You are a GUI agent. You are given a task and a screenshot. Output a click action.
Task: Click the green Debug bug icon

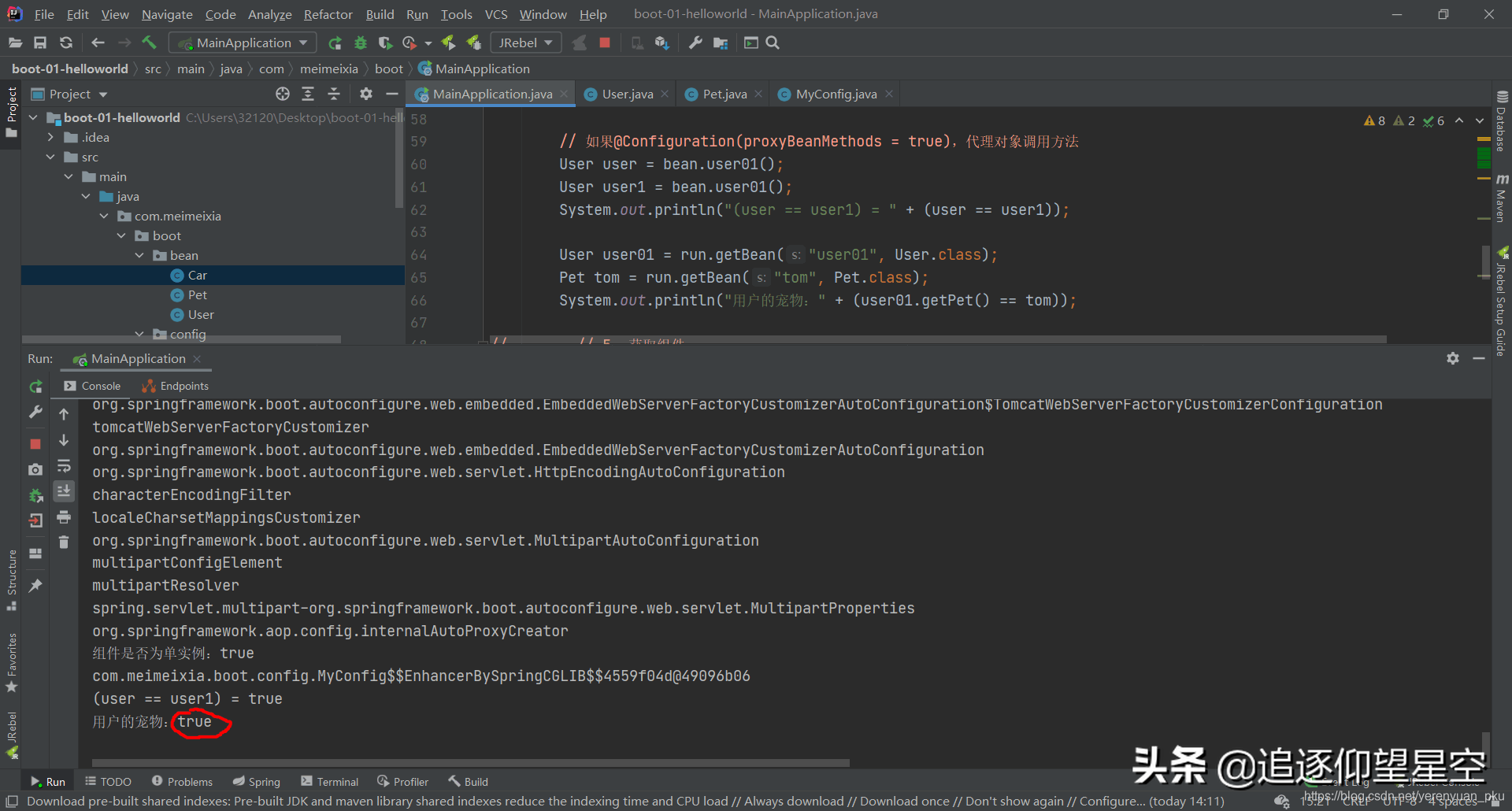(361, 43)
